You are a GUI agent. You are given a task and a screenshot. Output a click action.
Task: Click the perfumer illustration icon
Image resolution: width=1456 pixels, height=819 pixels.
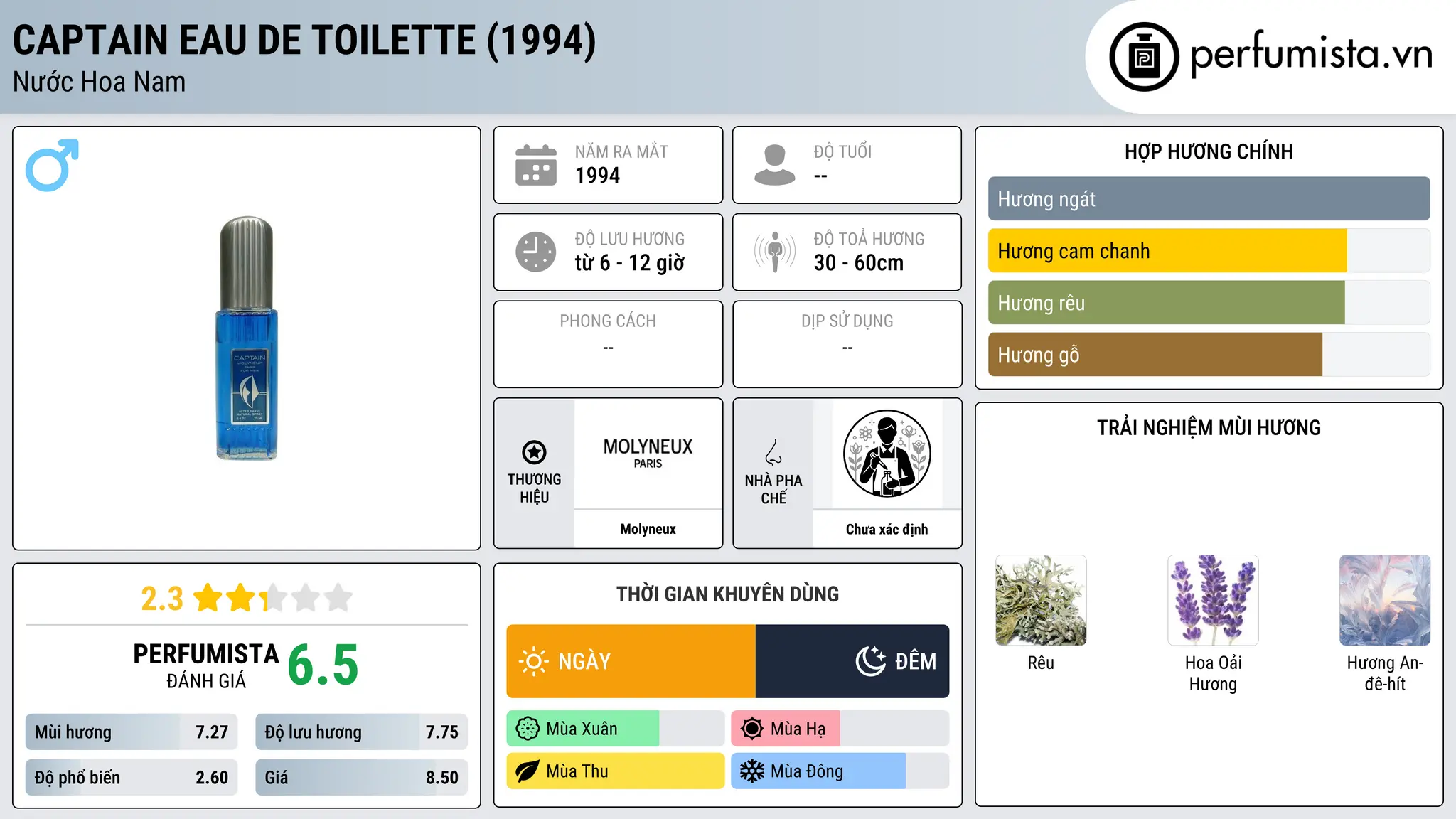[887, 454]
